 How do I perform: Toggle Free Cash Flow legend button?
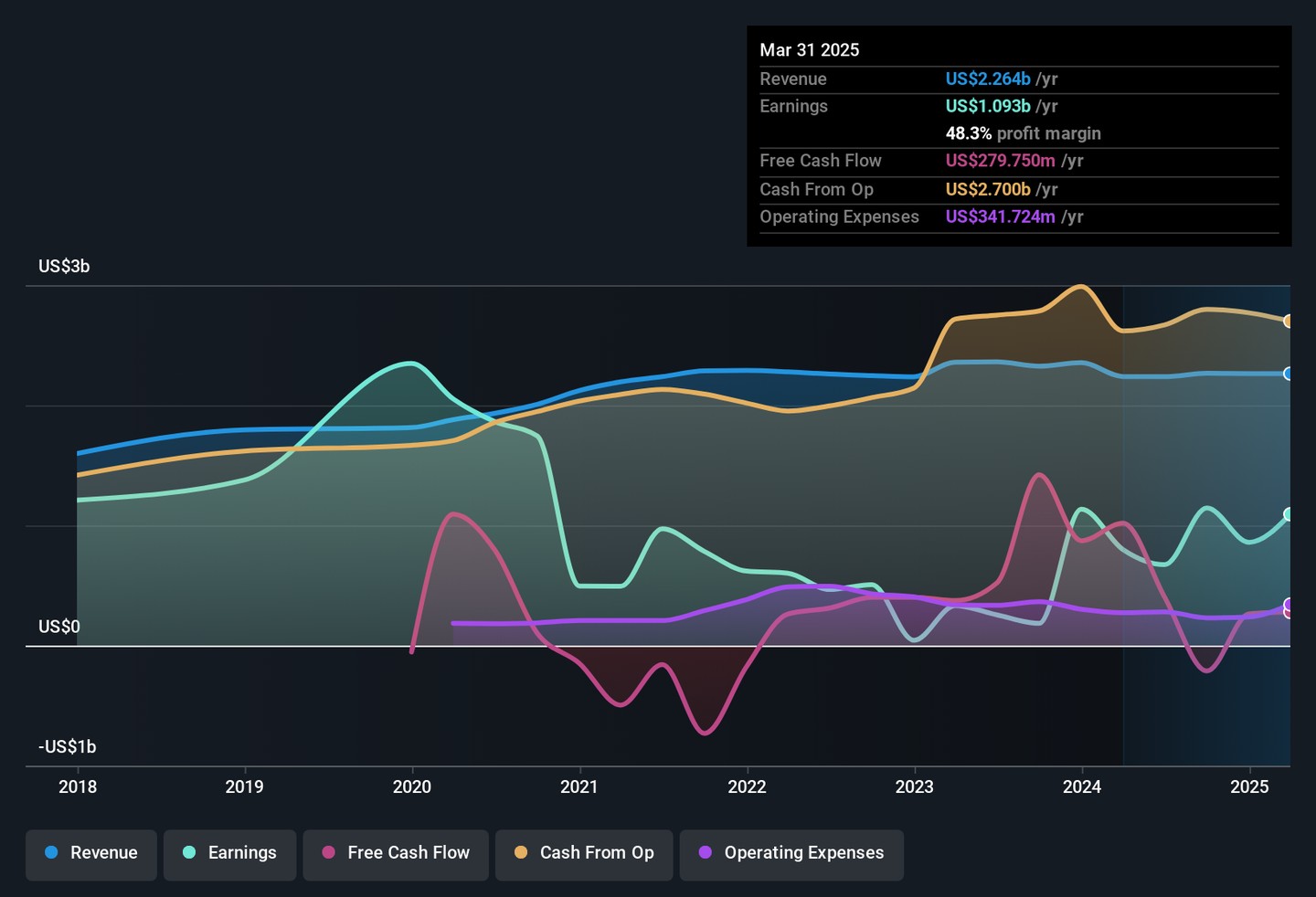[x=396, y=854]
